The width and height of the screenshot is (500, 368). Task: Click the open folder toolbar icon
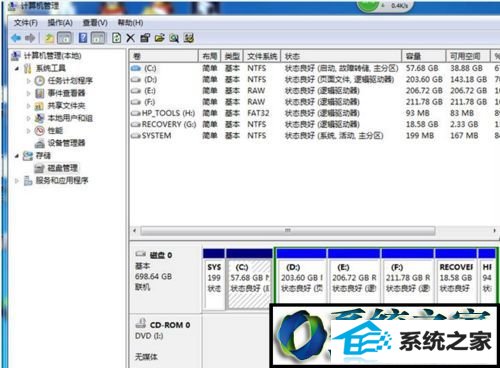[x=160, y=38]
